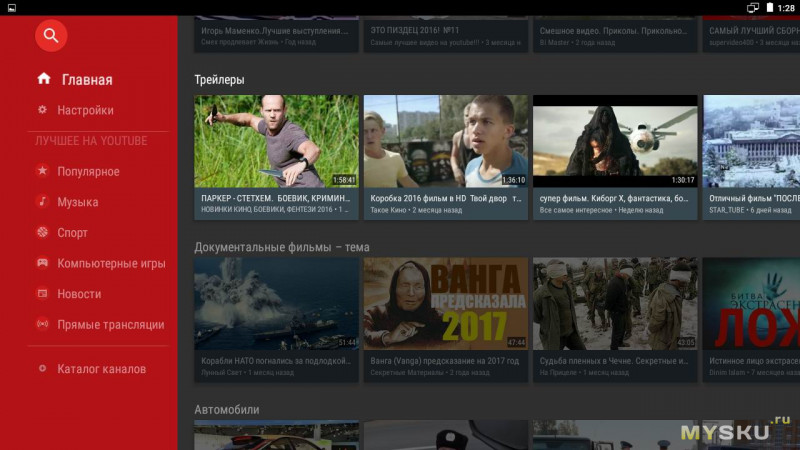The width and height of the screenshot is (800, 450).
Task: Click the Трейлеры section heading
Action: click(219, 80)
